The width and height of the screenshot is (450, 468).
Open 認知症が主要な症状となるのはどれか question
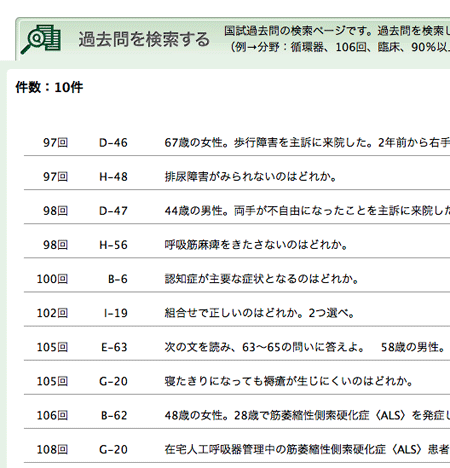point(261,279)
